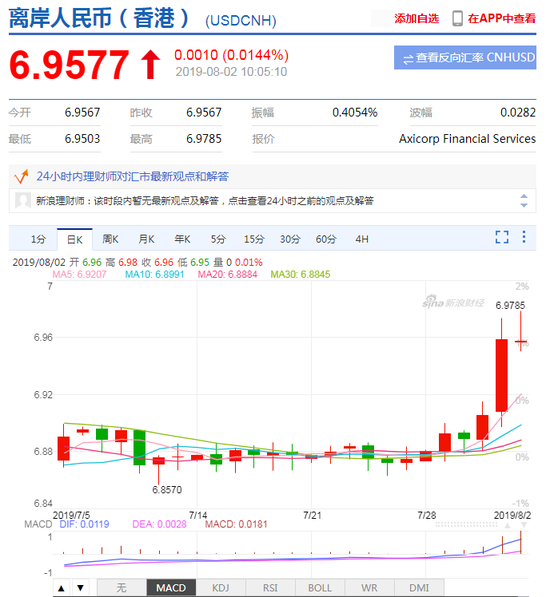Click the MACD: 0.0181 value
The width and height of the screenshot is (550, 597).
[236, 524]
